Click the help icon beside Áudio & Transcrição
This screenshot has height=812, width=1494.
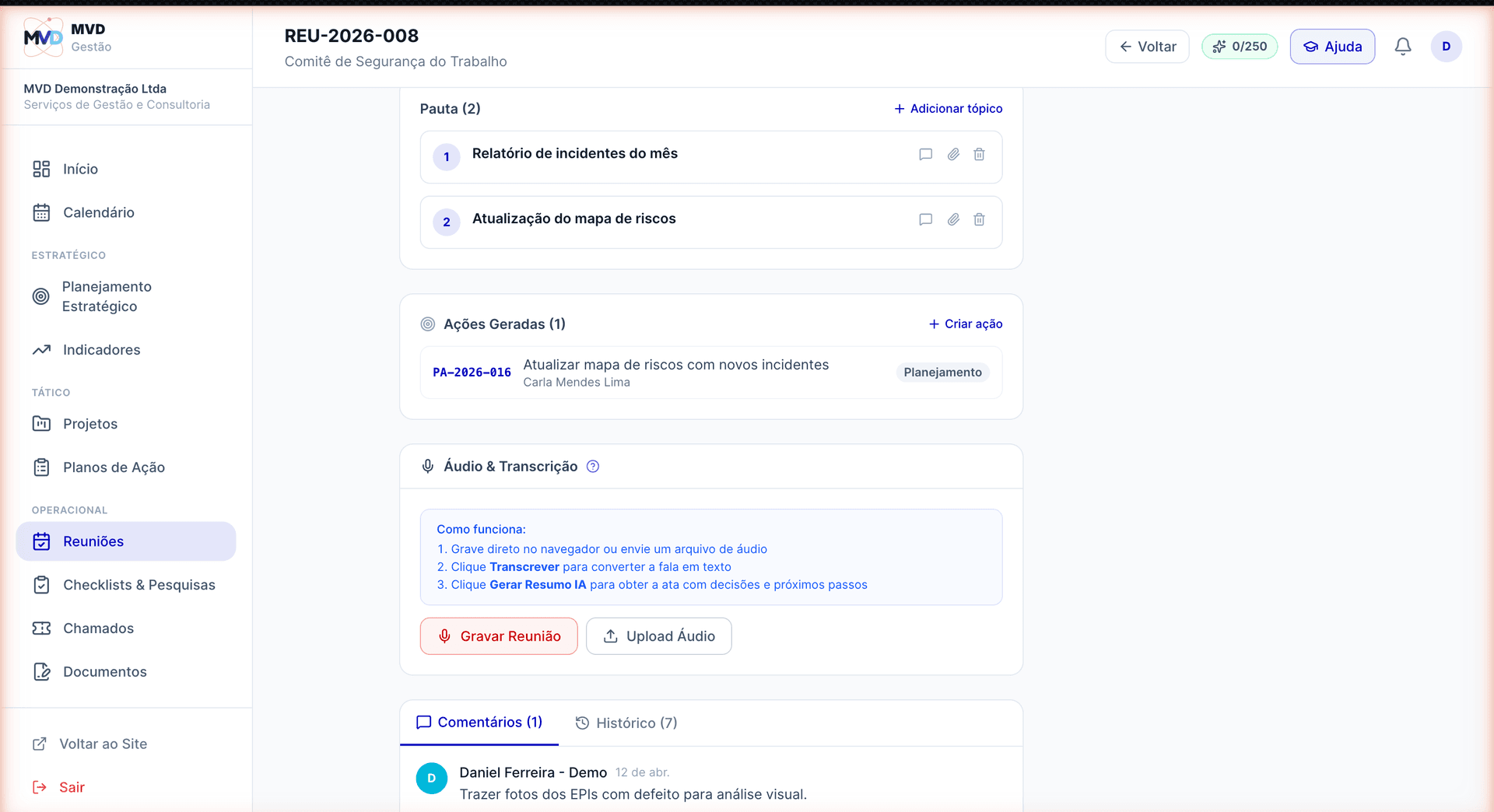[593, 467]
